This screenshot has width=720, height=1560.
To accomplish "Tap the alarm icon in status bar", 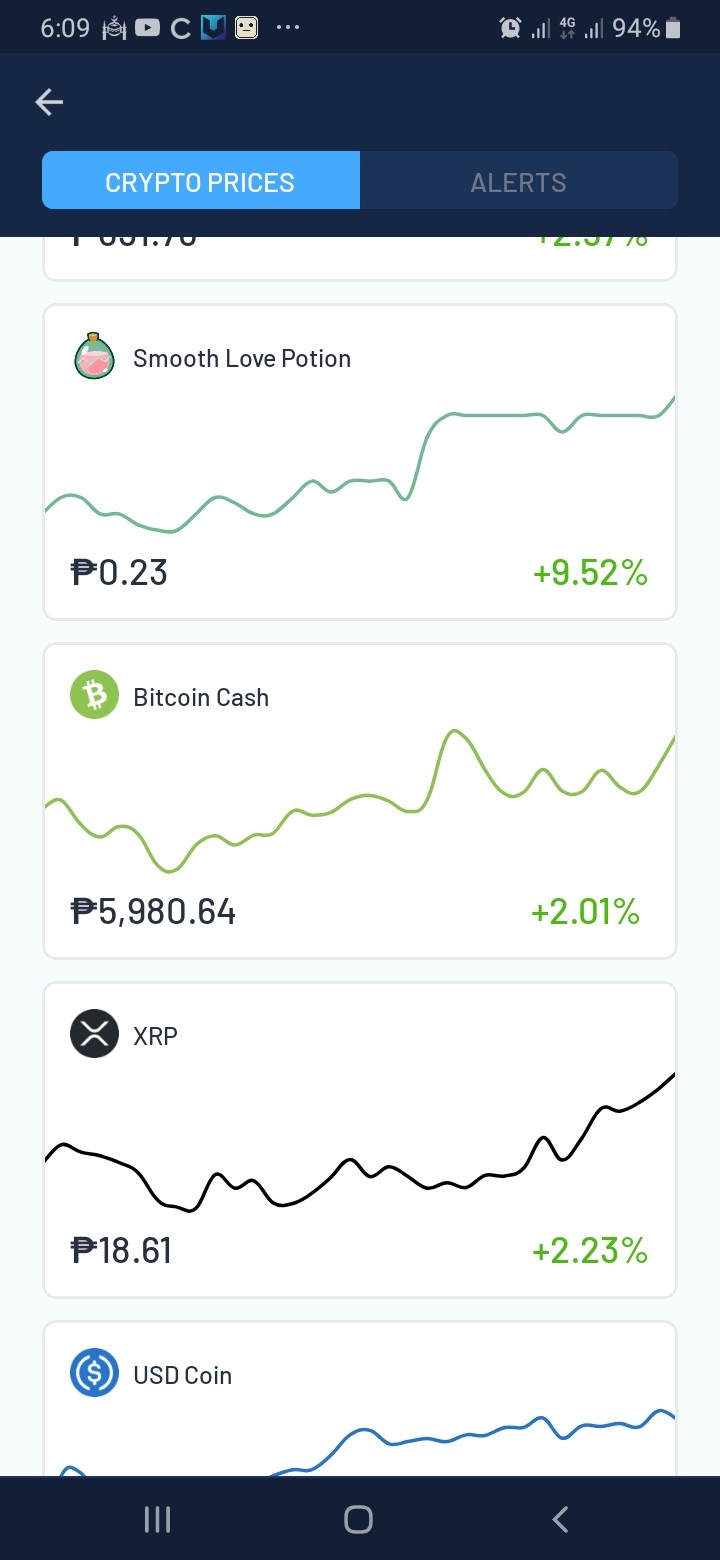I will pyautogui.click(x=510, y=28).
